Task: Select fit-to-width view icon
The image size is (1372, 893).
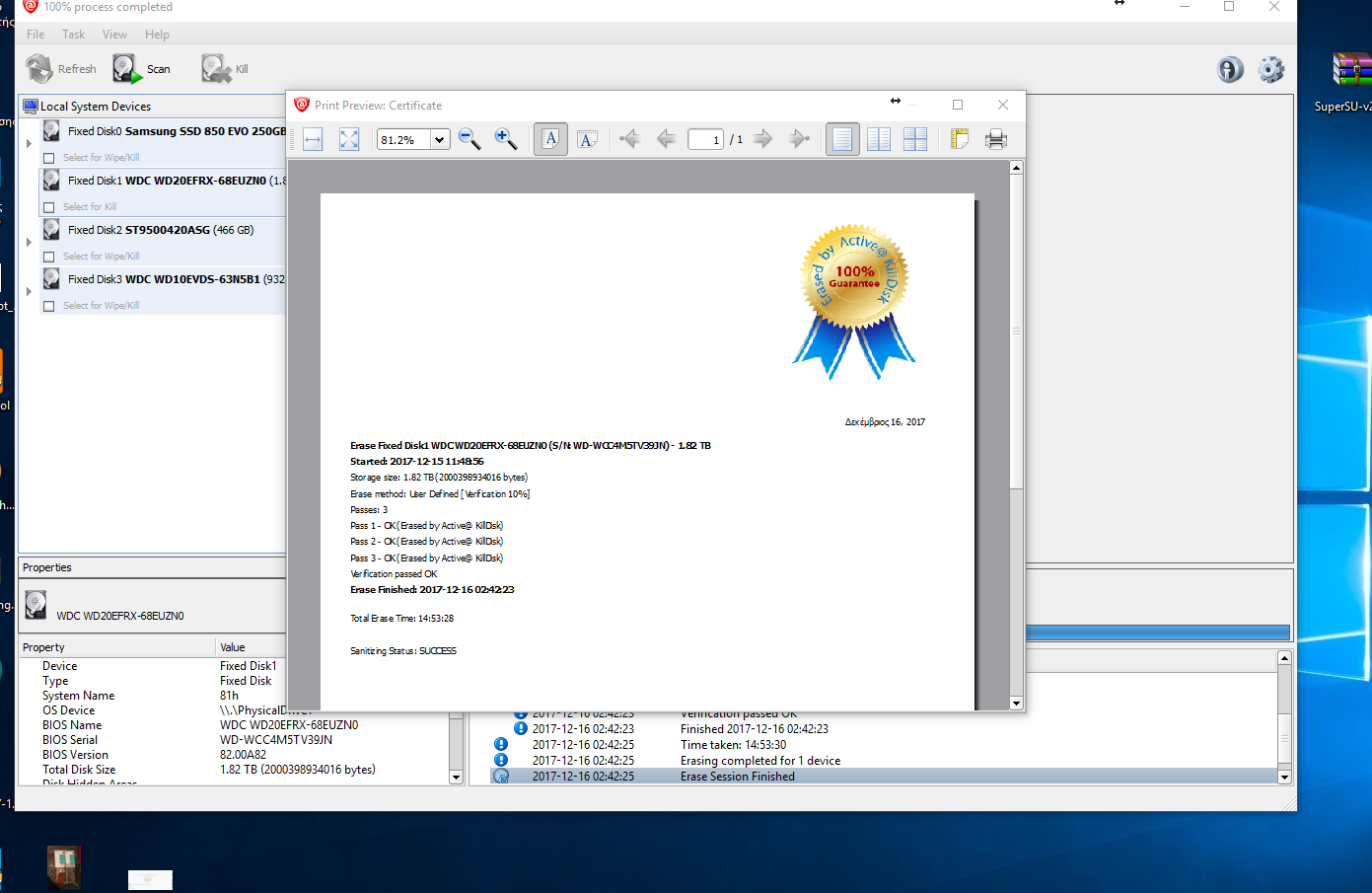Action: click(x=314, y=139)
